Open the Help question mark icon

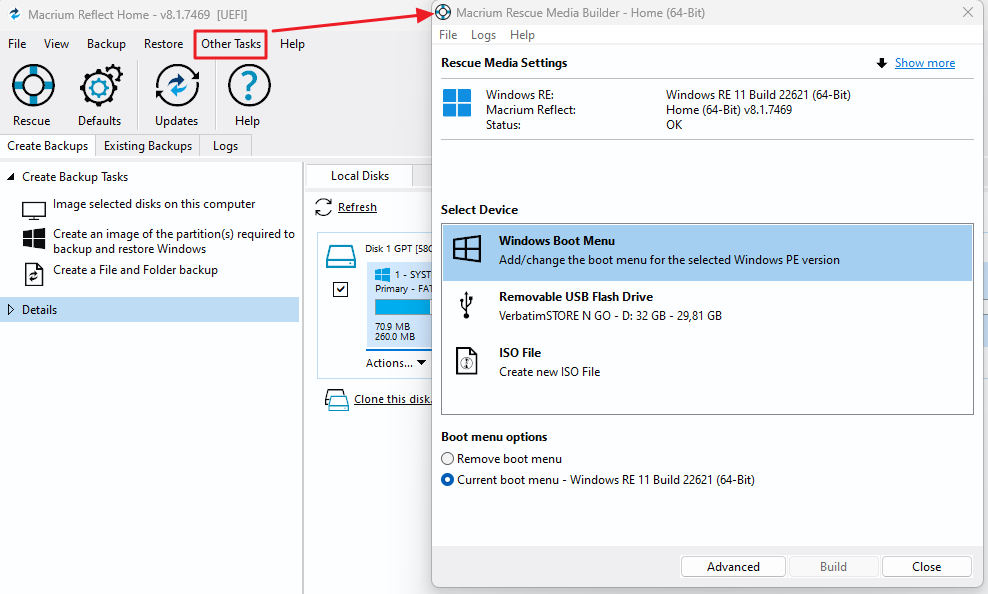(x=249, y=86)
